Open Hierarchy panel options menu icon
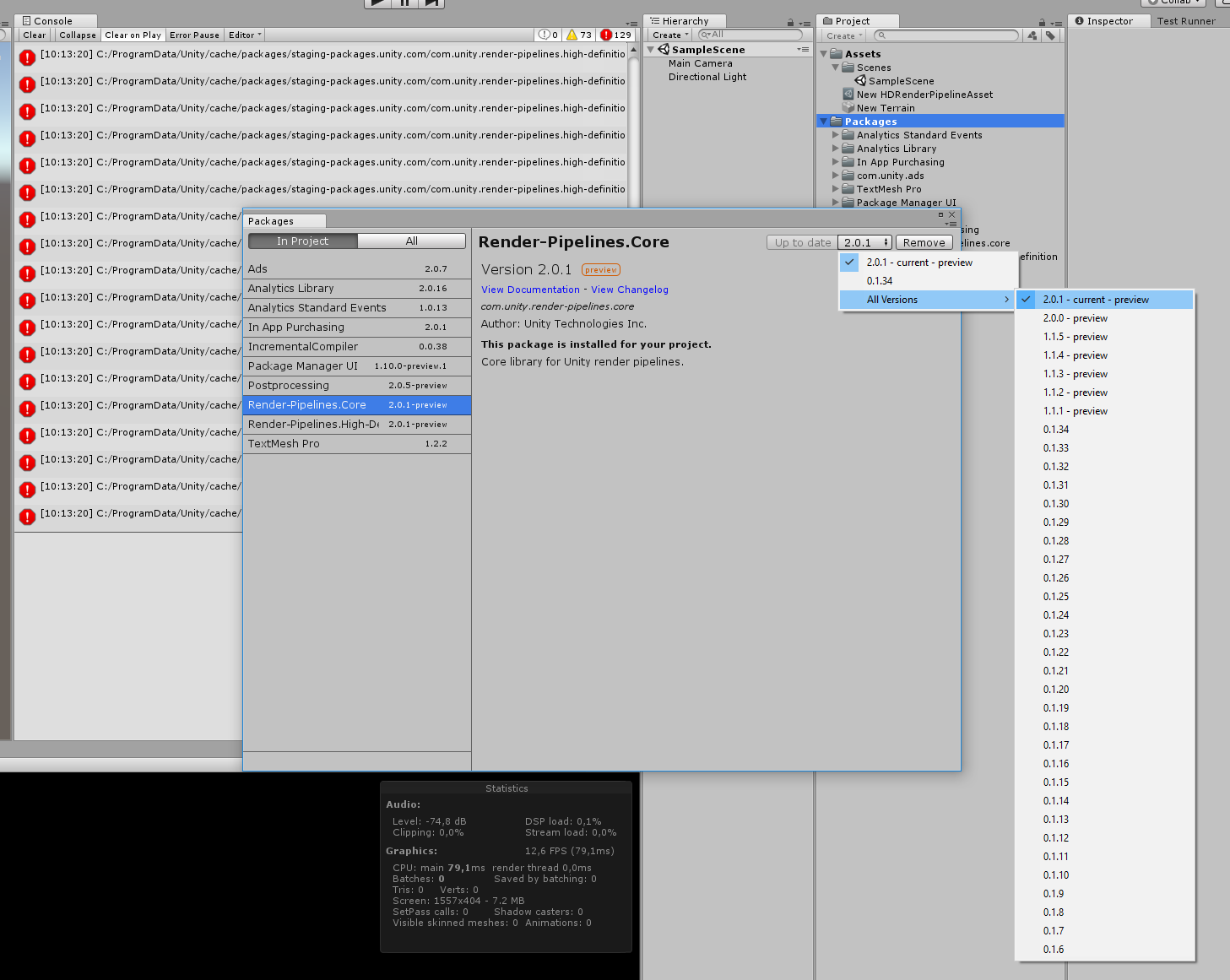Screen dimensions: 1230x980 click(x=805, y=23)
